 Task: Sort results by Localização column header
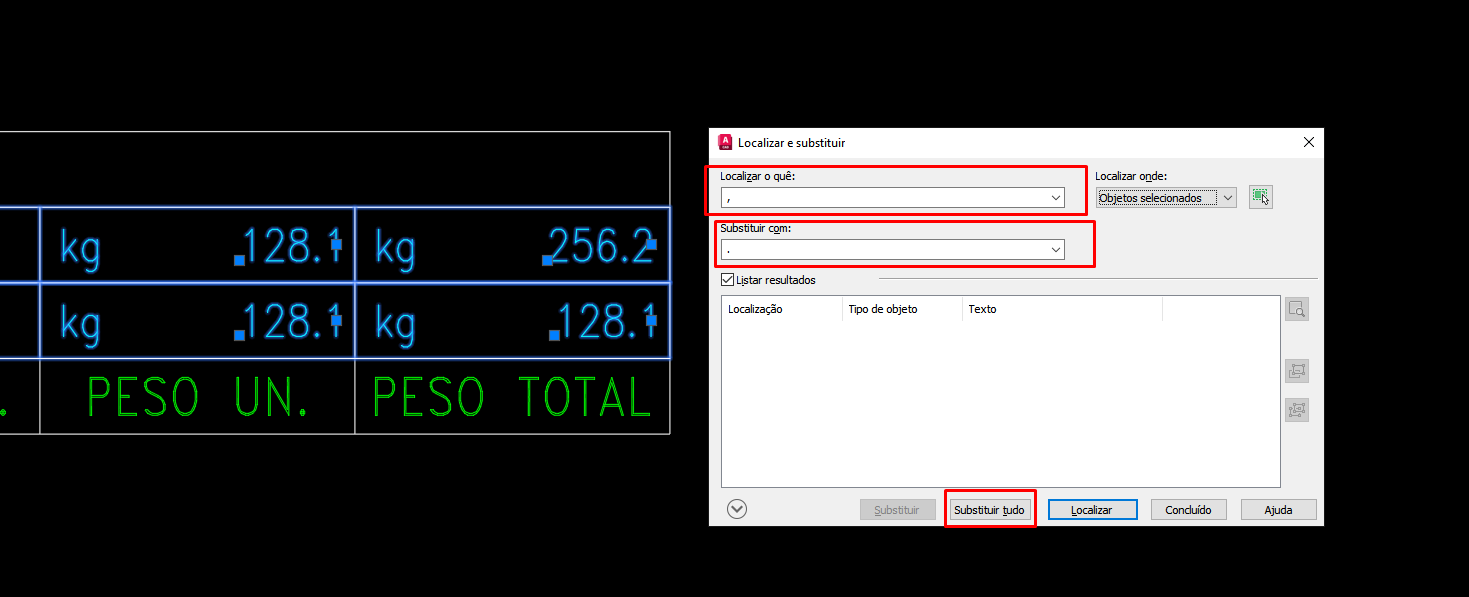tap(781, 309)
